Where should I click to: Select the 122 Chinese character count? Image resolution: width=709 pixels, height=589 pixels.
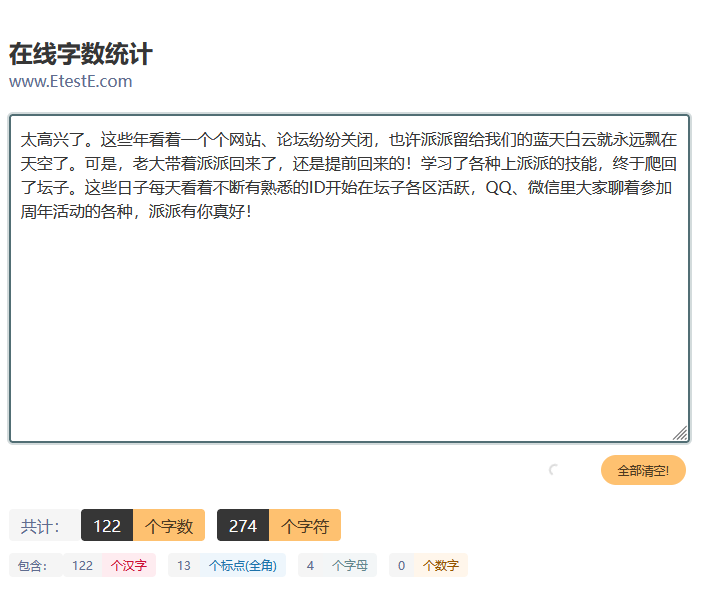coord(82,565)
